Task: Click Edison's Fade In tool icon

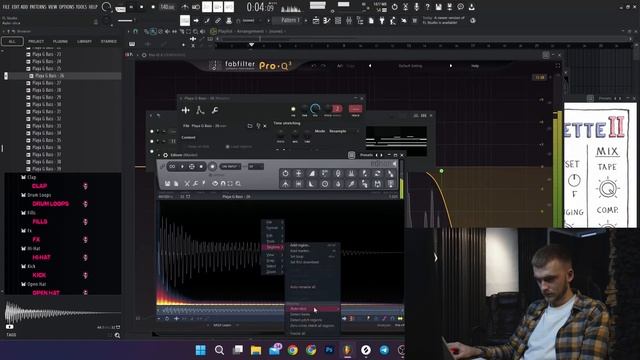Action: coord(312,173)
